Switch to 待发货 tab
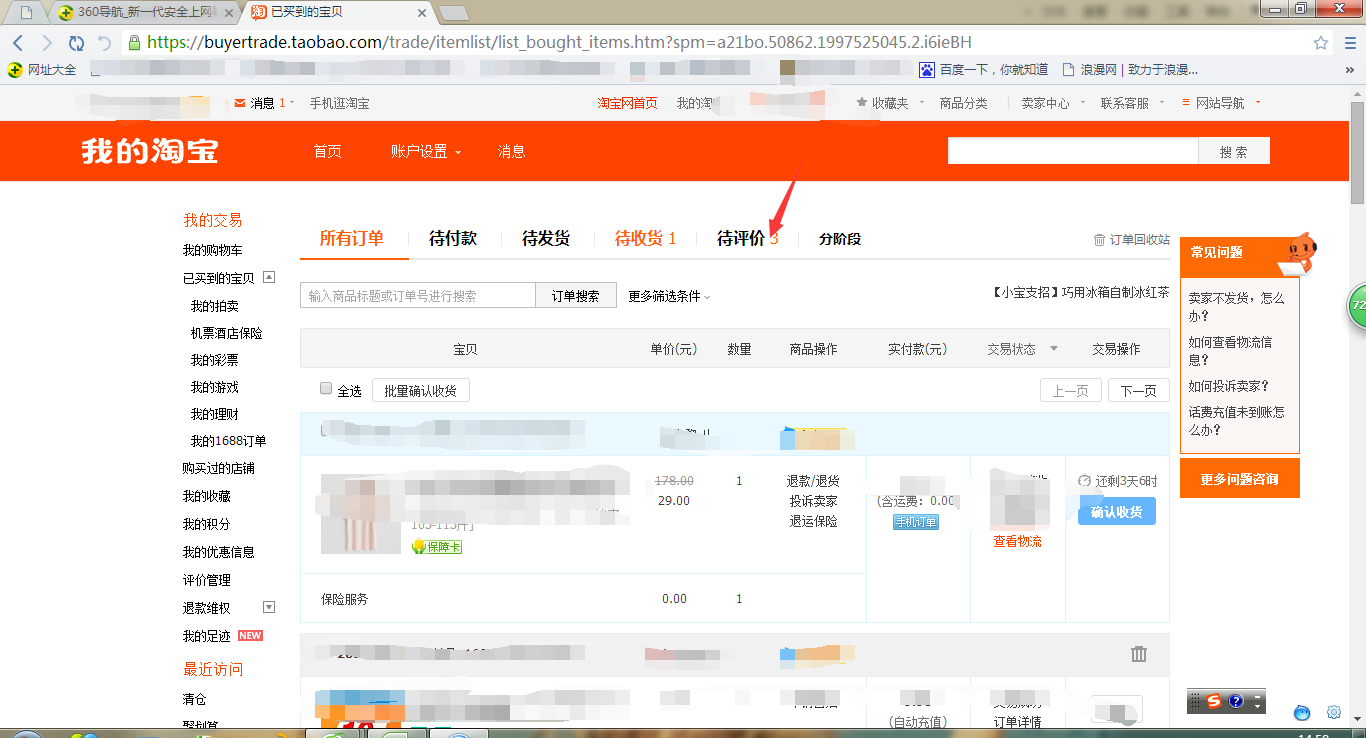The width and height of the screenshot is (1366, 738). [x=546, y=238]
